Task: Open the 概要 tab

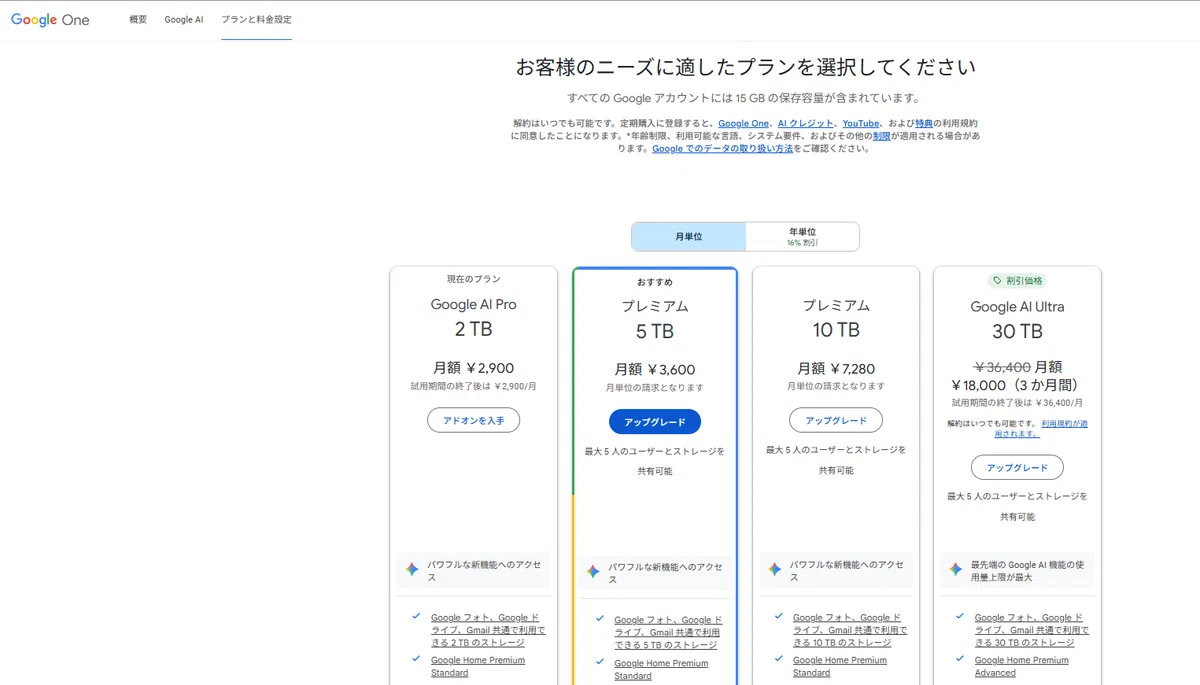Action: (138, 20)
